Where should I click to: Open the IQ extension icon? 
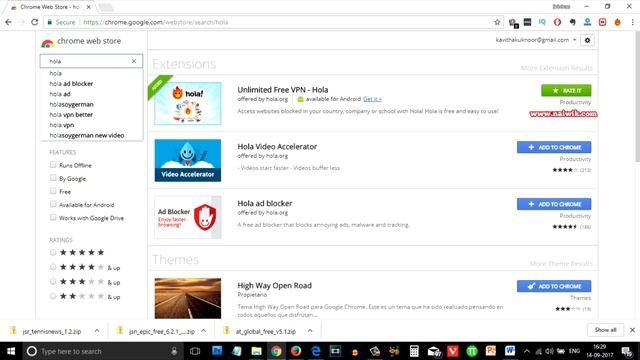click(x=542, y=22)
